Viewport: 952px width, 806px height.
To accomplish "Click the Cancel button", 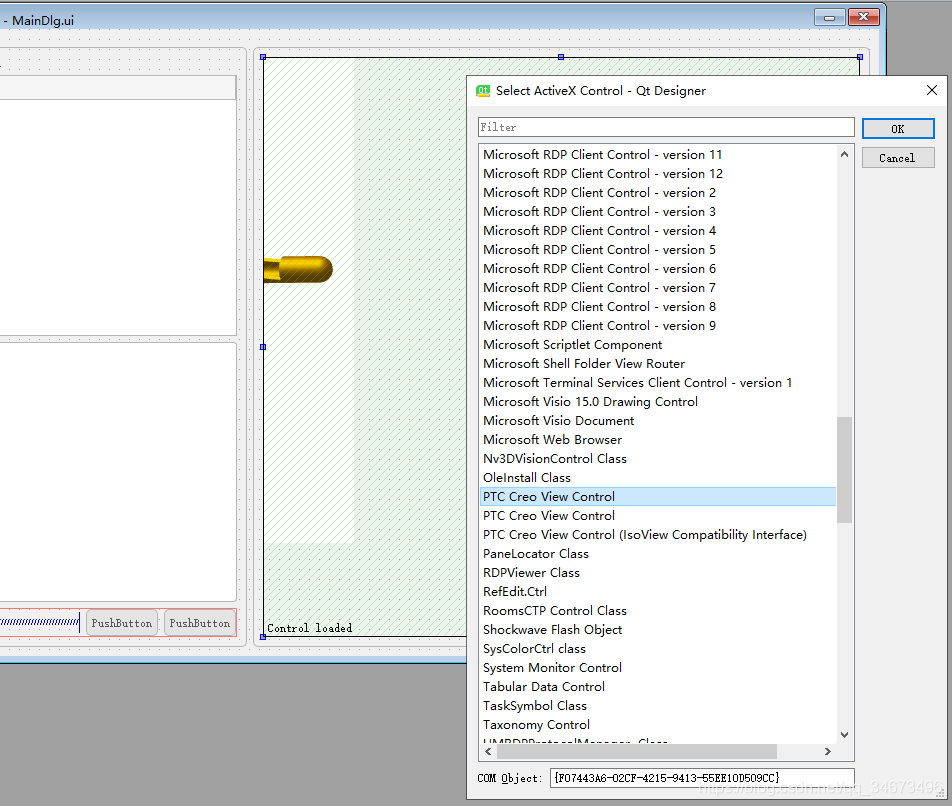I will click(897, 158).
